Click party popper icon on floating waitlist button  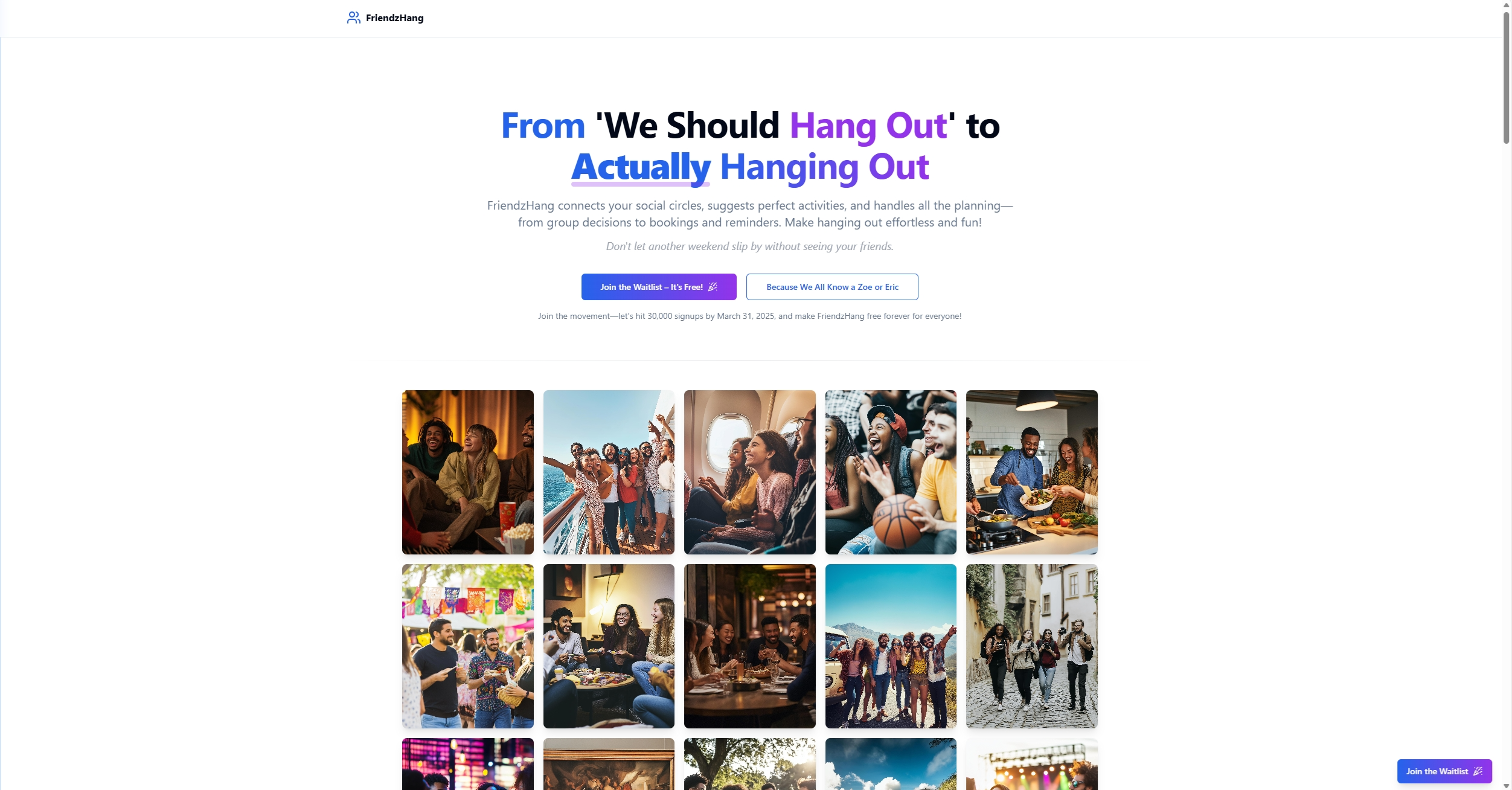[x=1478, y=771]
